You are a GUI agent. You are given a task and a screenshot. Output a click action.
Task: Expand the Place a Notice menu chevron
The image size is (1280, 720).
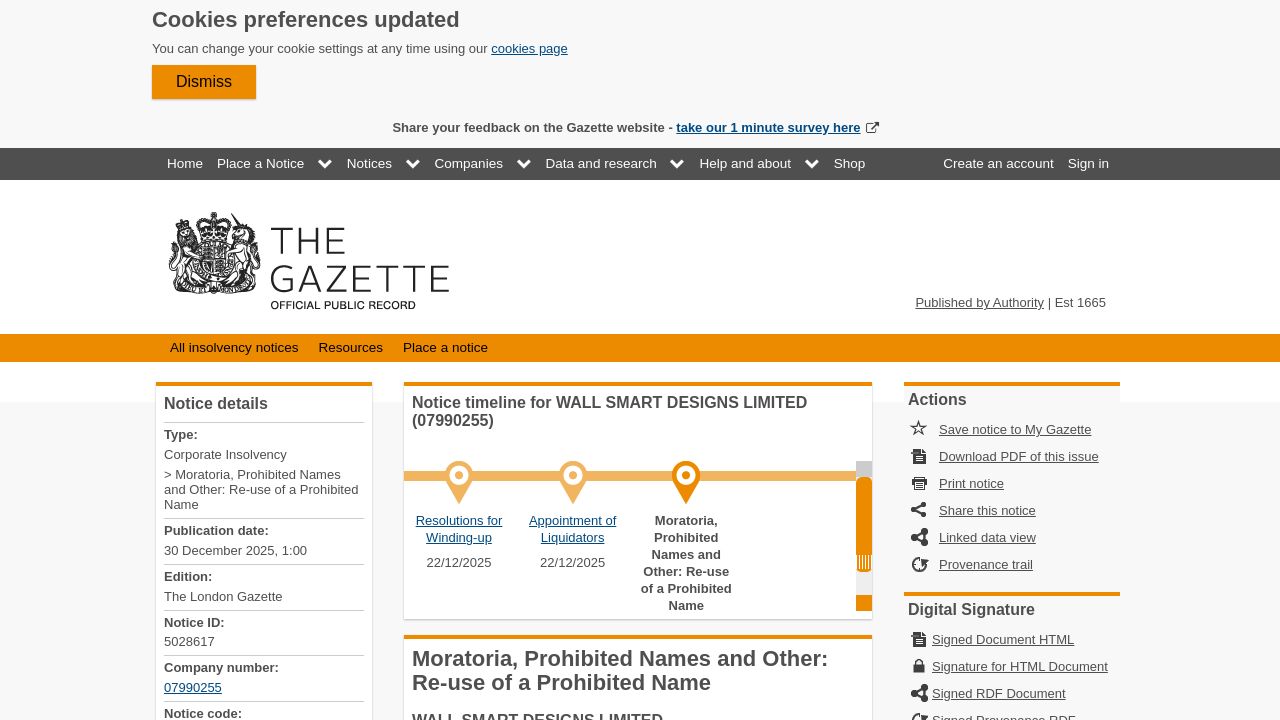325,164
